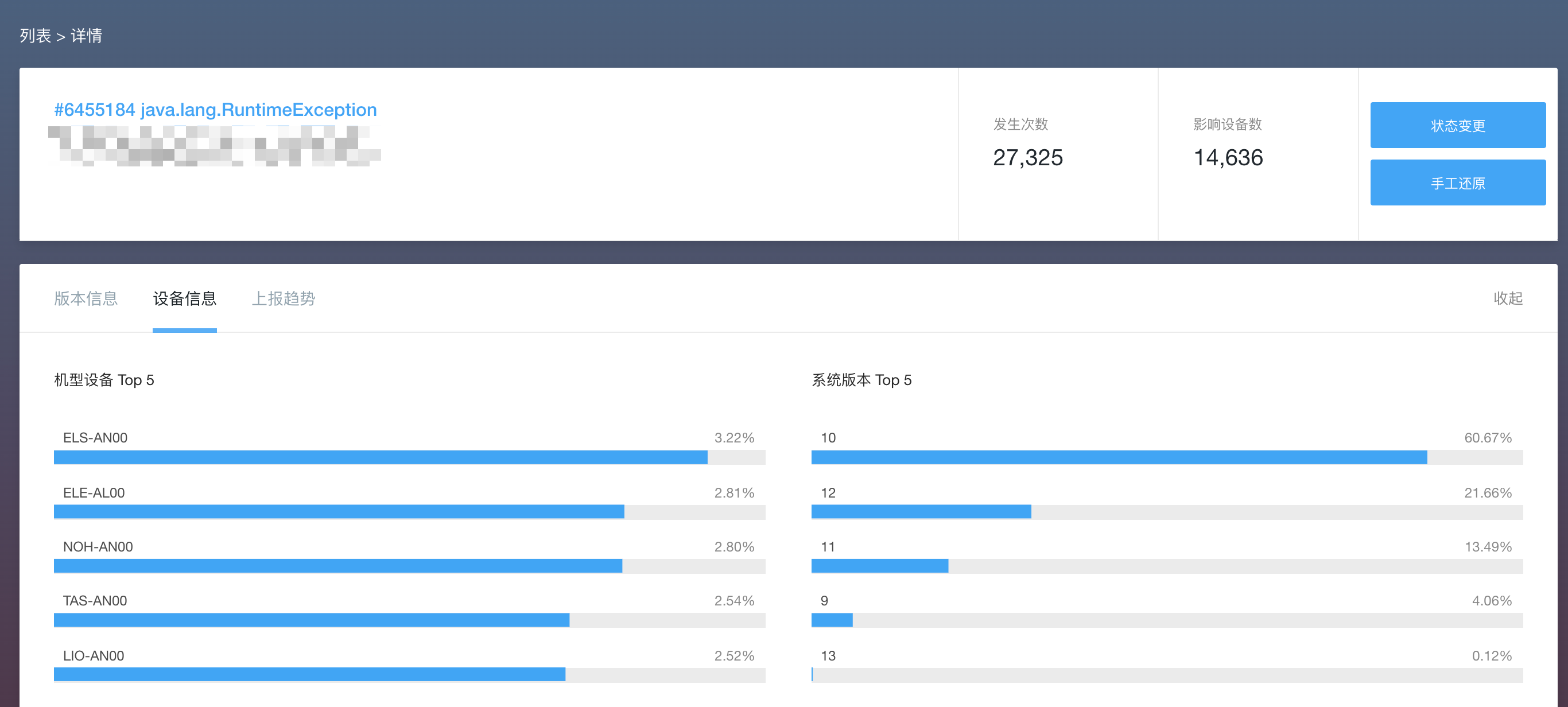Click the 13.49% percentage value

pyautogui.click(x=1488, y=546)
